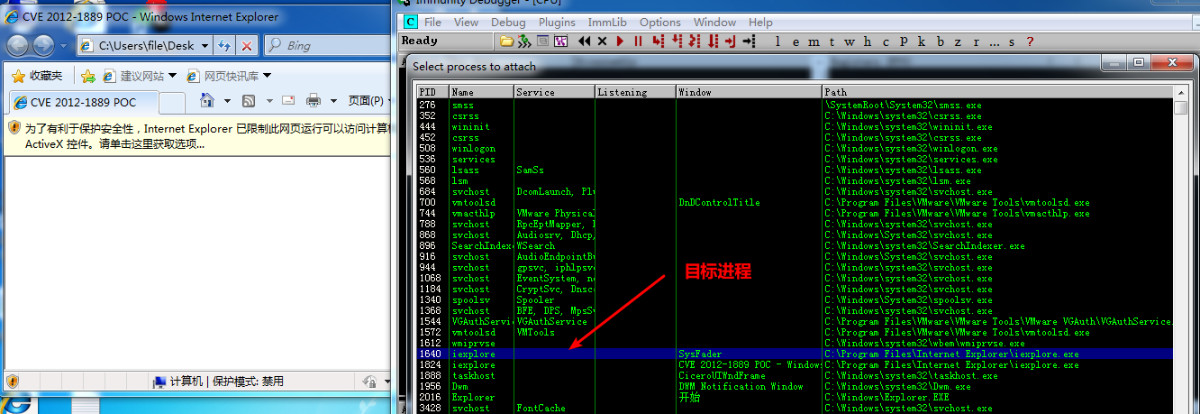Click the purple K toolbar icon in Immunity
The width and height of the screenshot is (1200, 414).
[561, 41]
